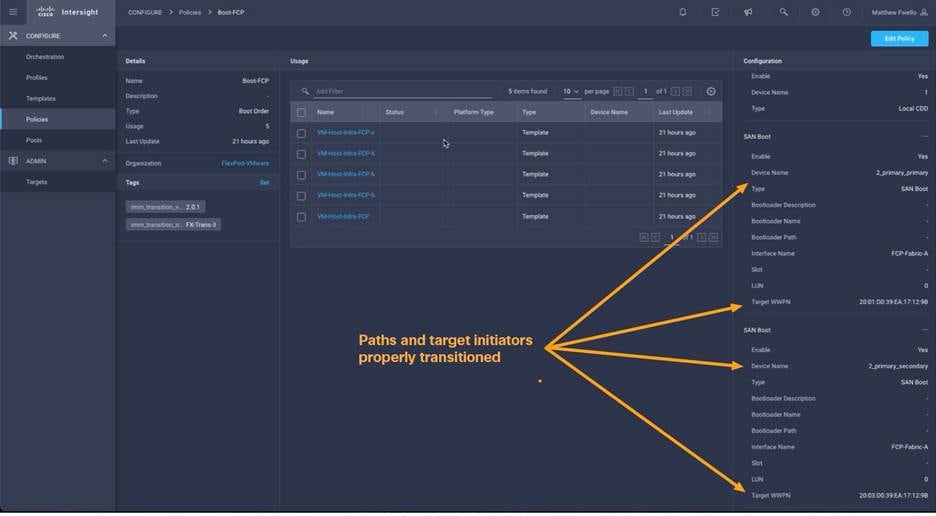Screen dimensions: 936x516
Task: Click CONFIGURE in the breadcrumb
Action: pos(145,12)
